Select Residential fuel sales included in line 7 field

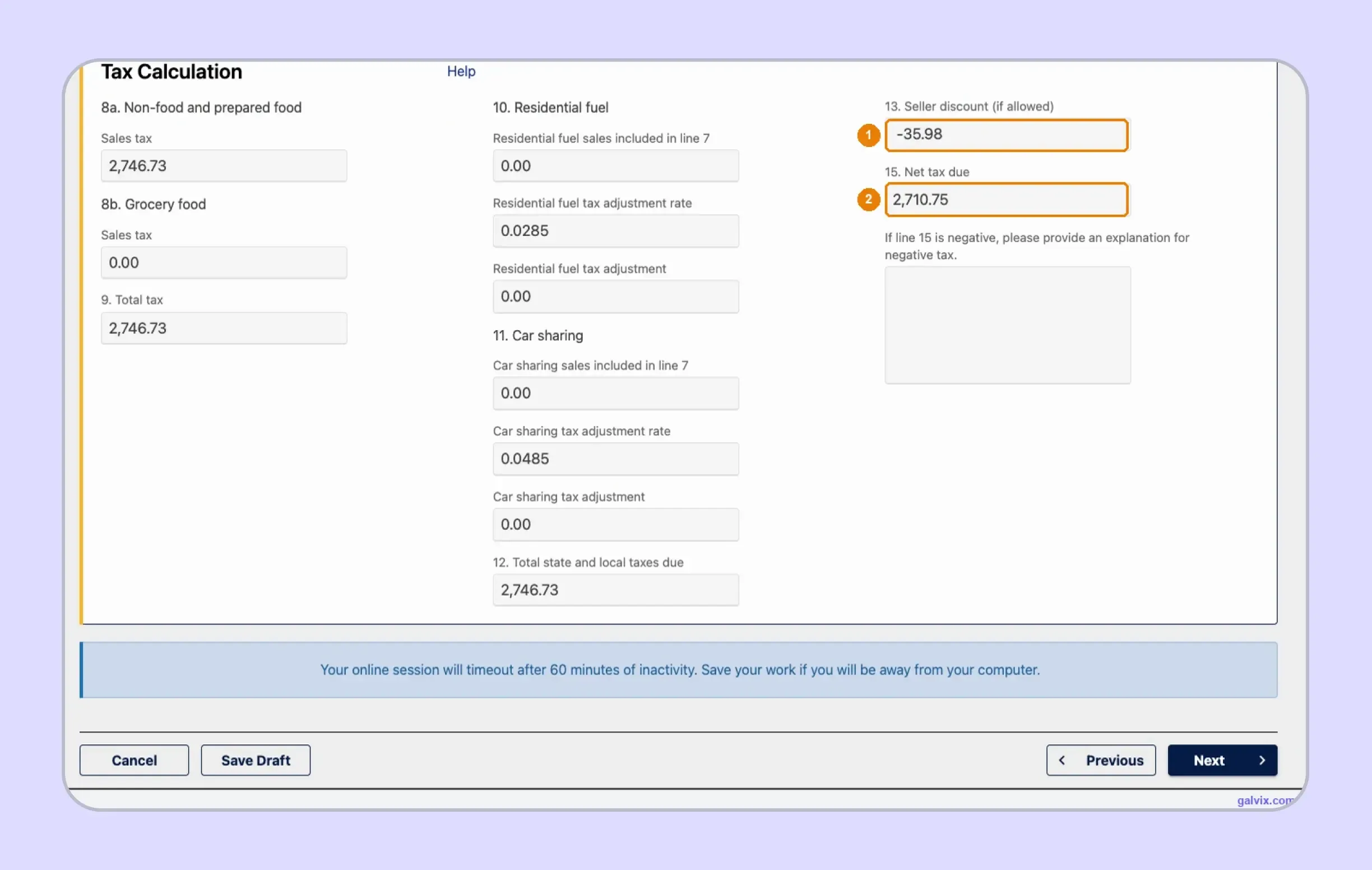coord(616,166)
